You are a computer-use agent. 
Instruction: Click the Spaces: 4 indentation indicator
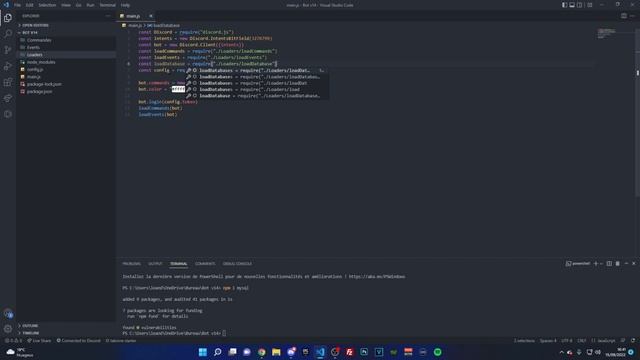(548, 340)
